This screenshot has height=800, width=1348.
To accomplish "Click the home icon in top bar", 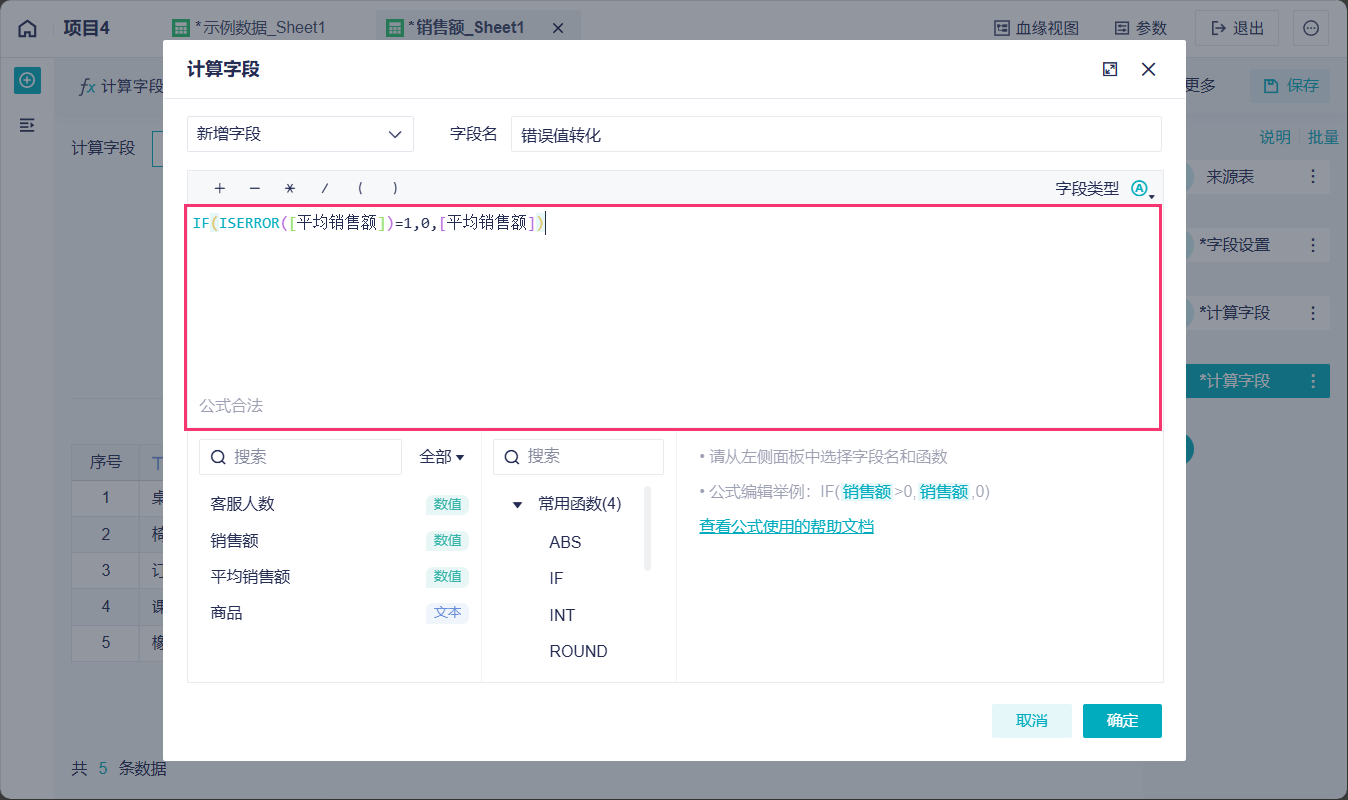I will coord(27,28).
